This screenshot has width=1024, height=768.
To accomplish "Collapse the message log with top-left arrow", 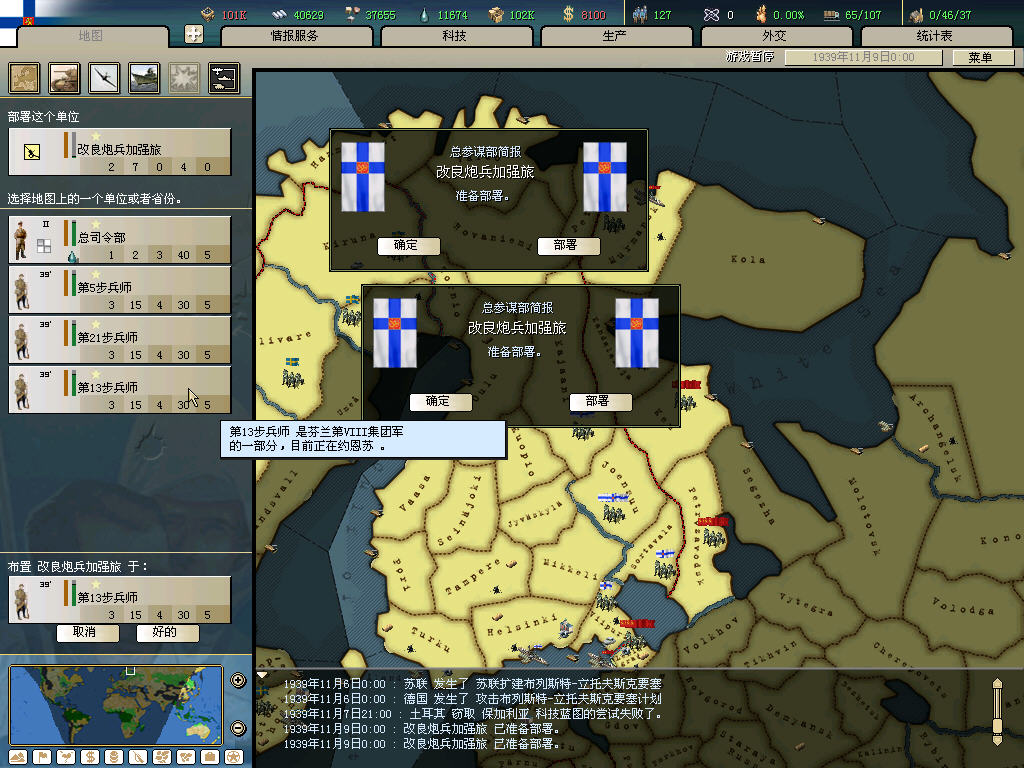I will coord(263,675).
